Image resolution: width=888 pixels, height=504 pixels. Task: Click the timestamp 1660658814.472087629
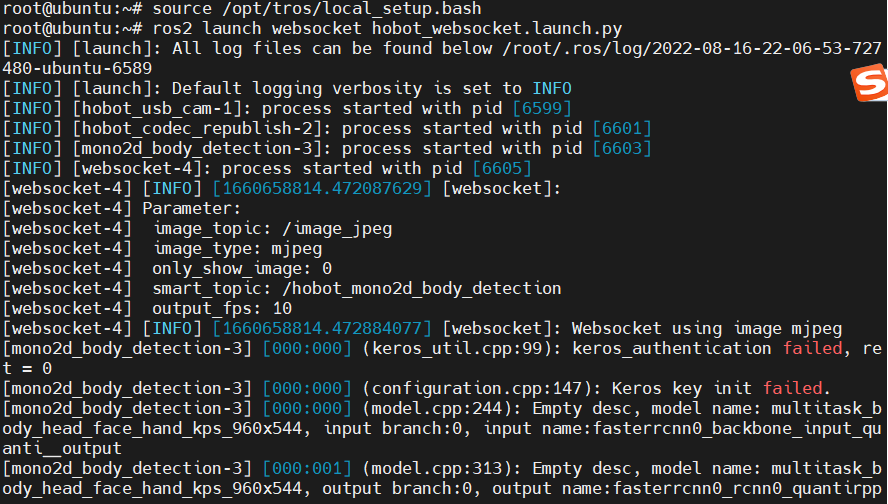coord(322,188)
